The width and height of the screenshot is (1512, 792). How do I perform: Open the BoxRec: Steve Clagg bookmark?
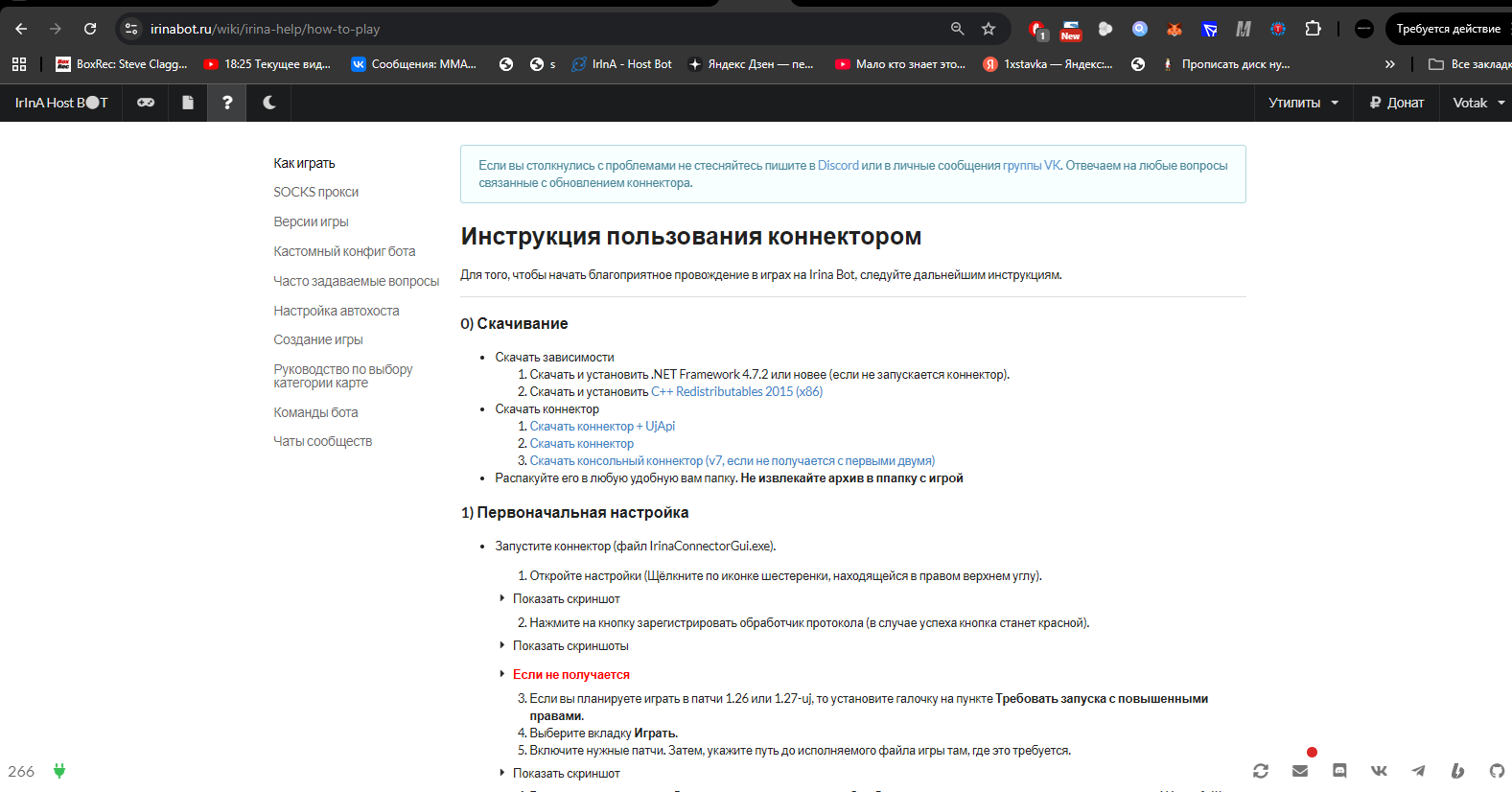[x=121, y=64]
